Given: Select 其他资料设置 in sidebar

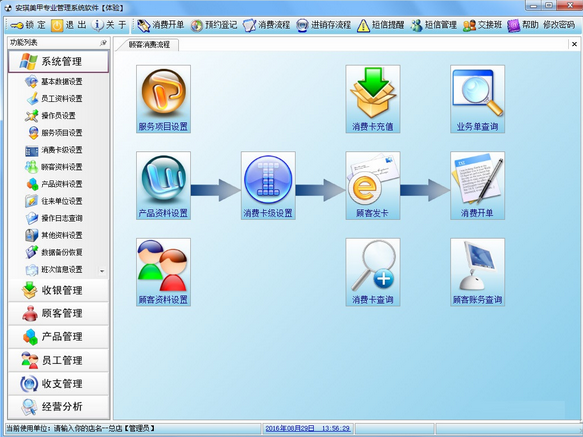Looking at the screenshot, I should (54, 235).
